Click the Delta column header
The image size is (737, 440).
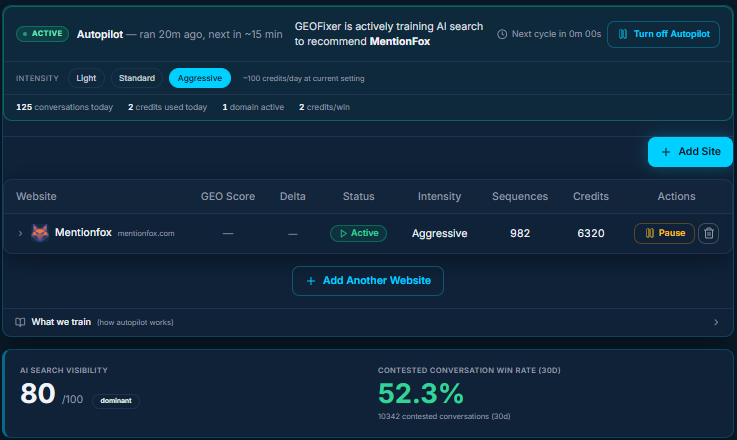293,196
